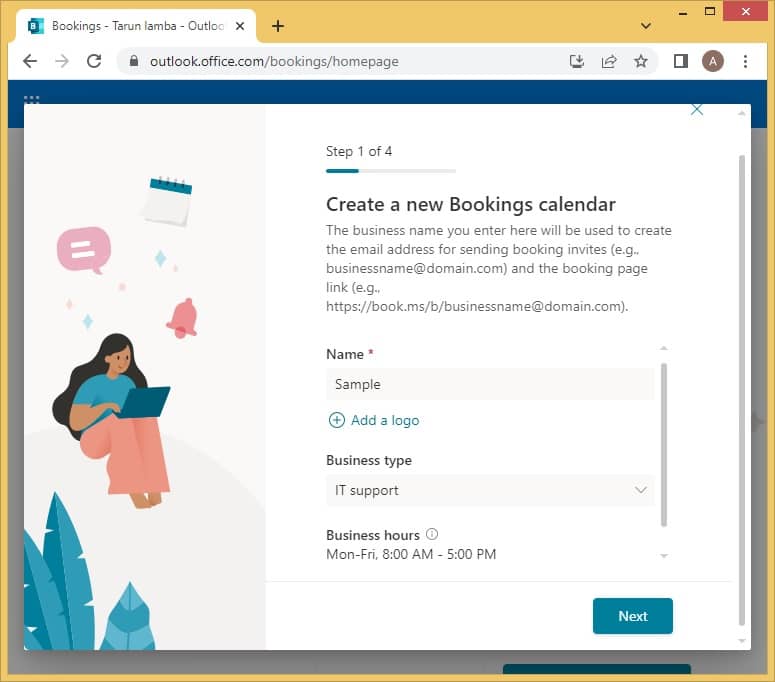This screenshot has height=682, width=775.
Task: Open the browser side panel icon
Action: coord(681,61)
